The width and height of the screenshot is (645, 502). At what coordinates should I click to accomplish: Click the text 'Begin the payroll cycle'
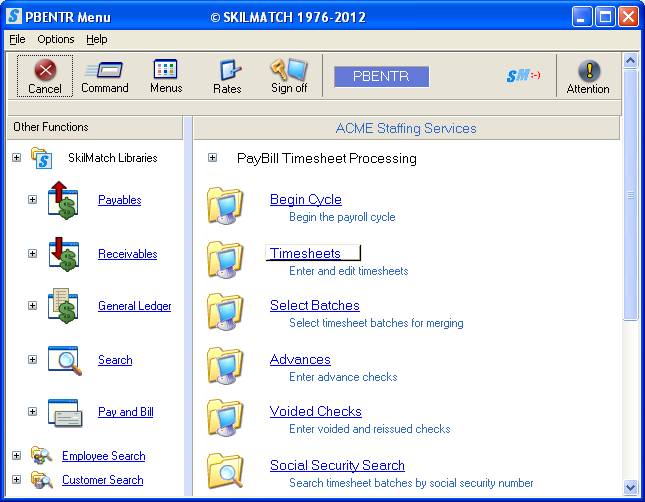tap(342, 217)
